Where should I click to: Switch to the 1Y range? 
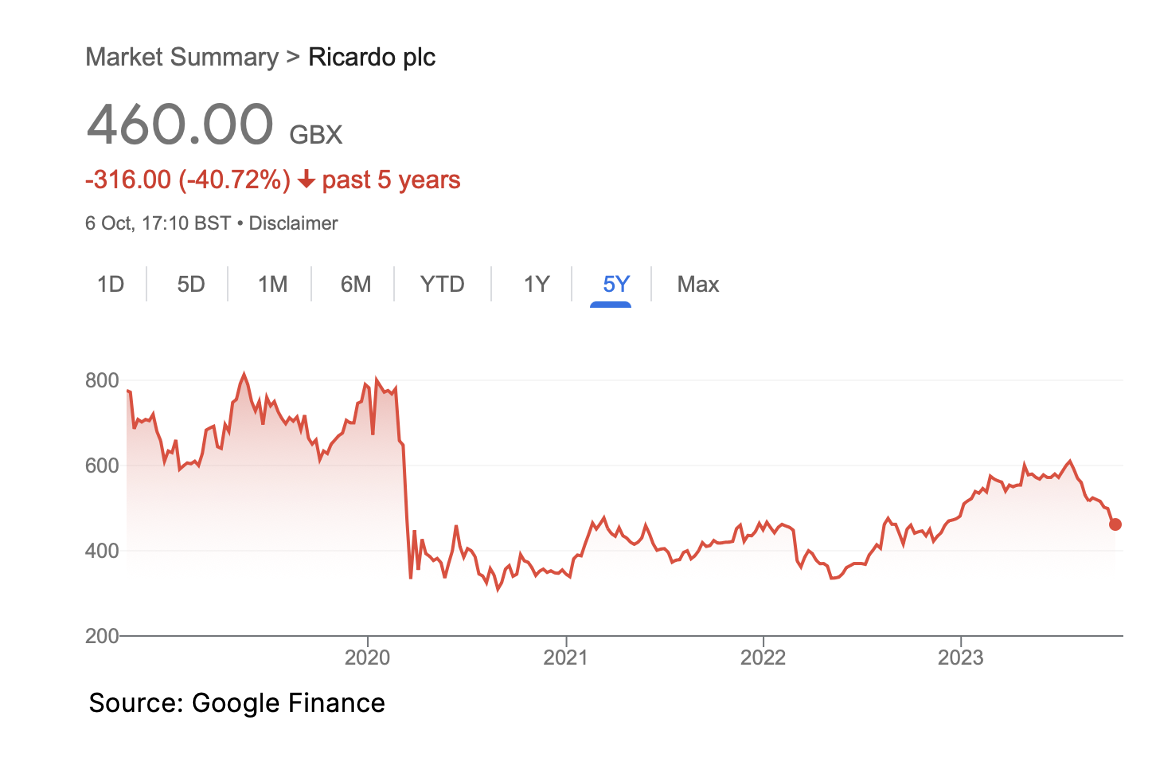coord(536,284)
